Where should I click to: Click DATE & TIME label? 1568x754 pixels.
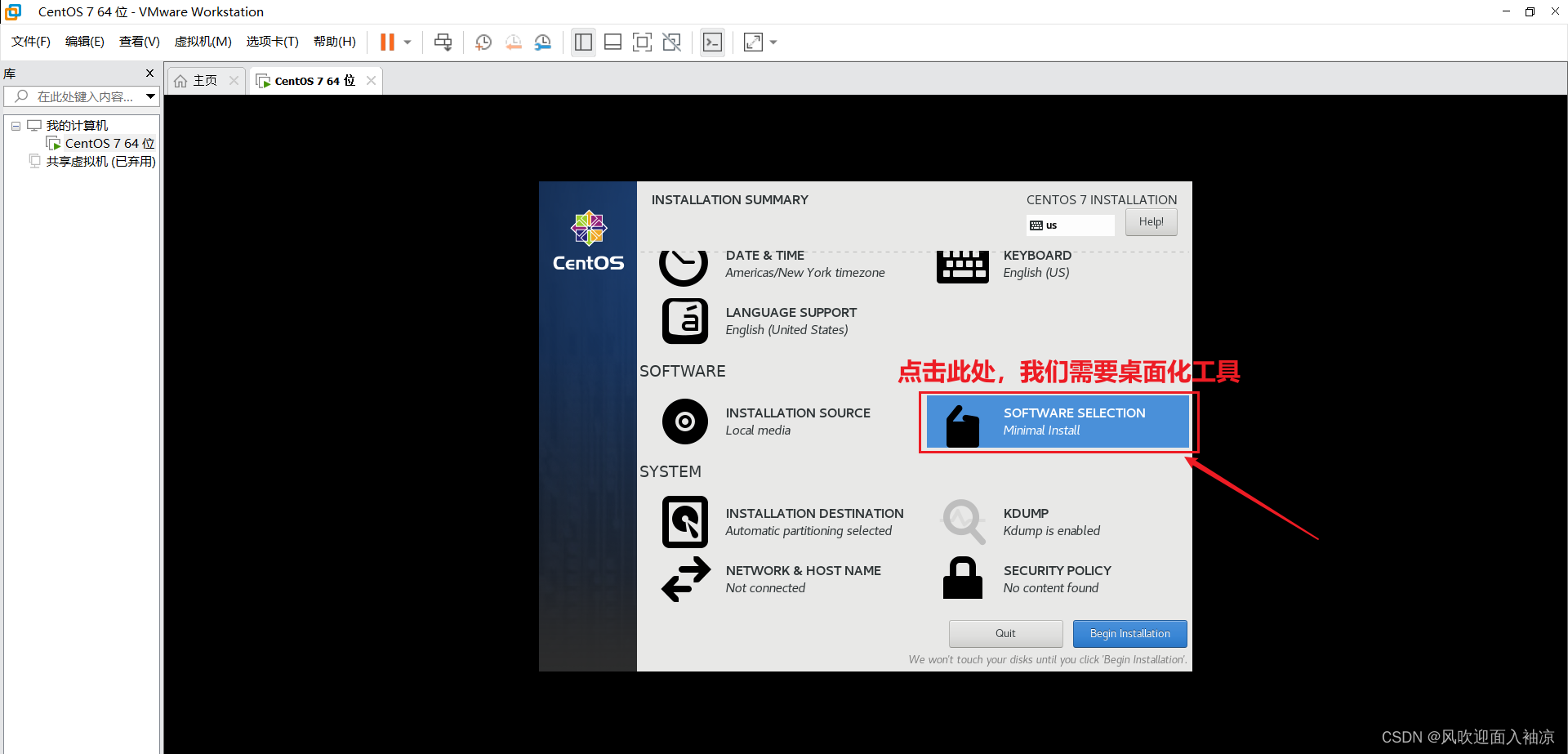coord(764,256)
